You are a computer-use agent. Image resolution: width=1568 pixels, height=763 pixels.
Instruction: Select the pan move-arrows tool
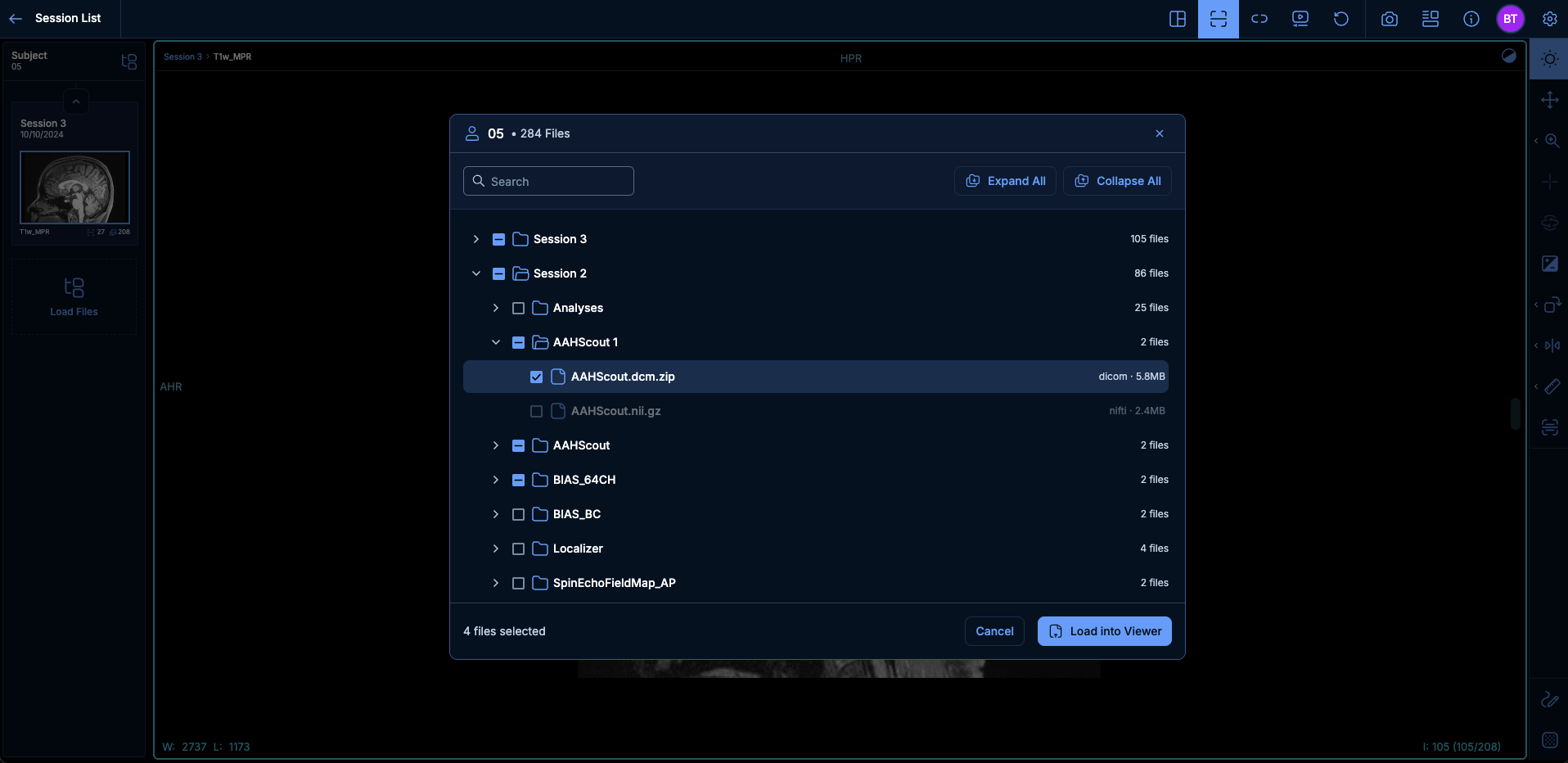1550,100
